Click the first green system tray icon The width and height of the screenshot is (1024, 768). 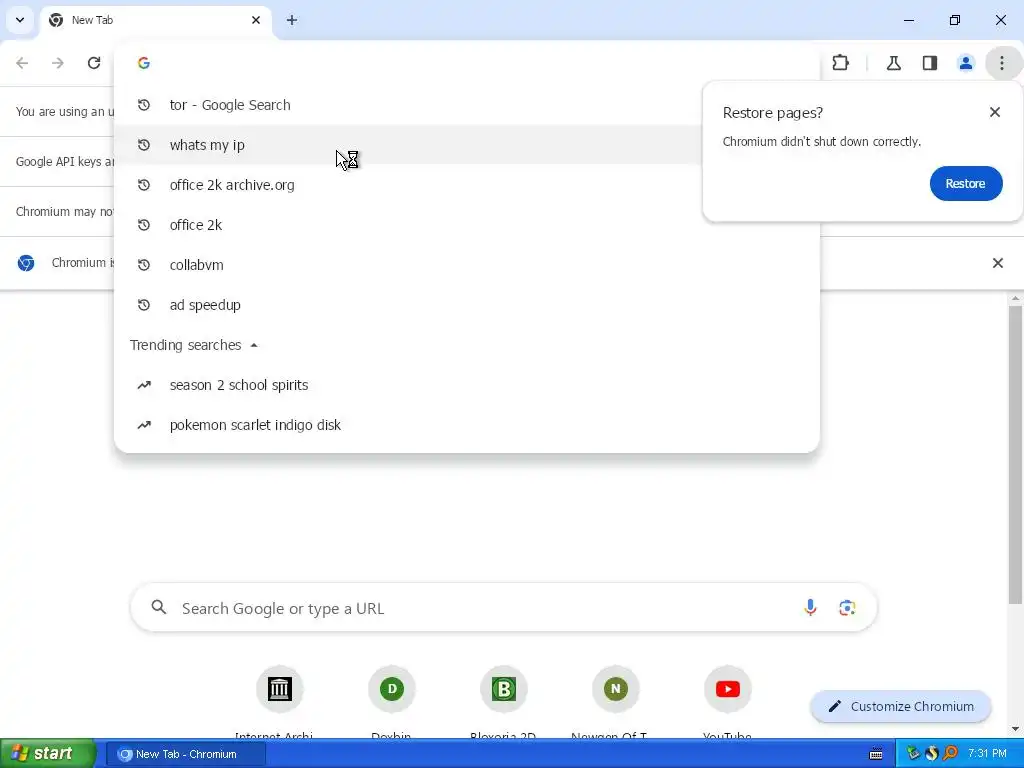913,754
